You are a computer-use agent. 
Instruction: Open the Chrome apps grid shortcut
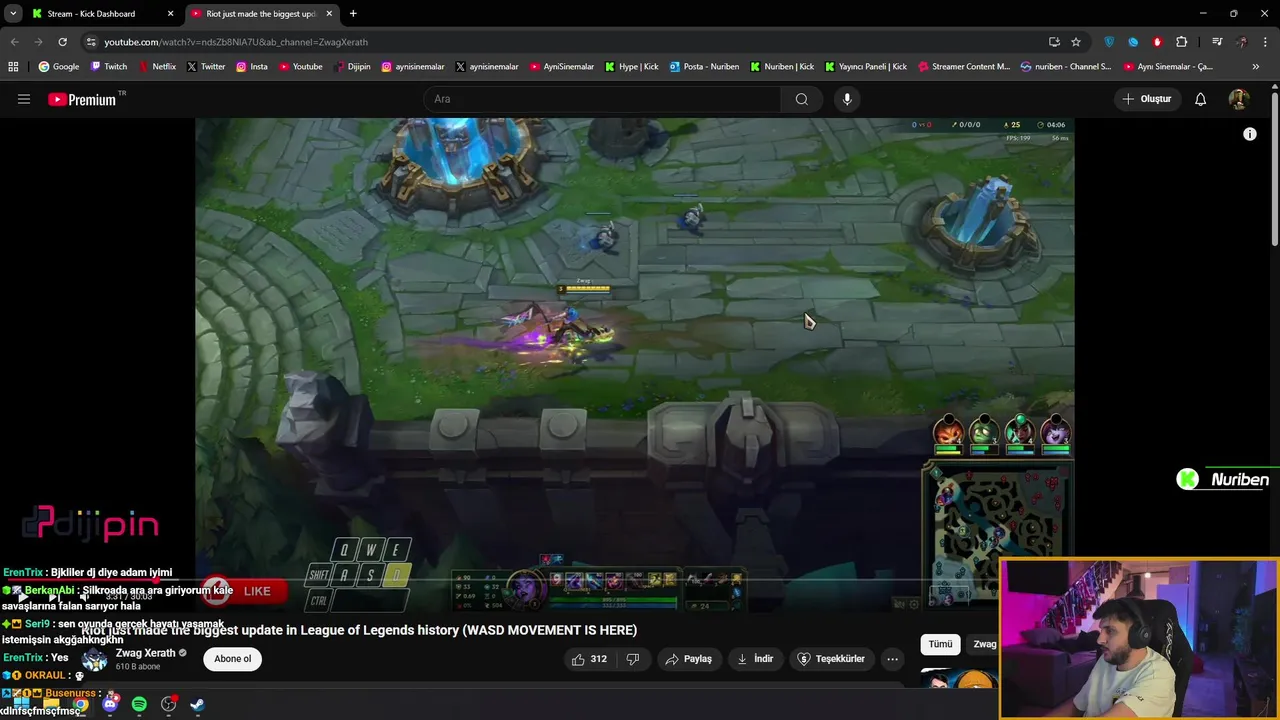coord(13,67)
